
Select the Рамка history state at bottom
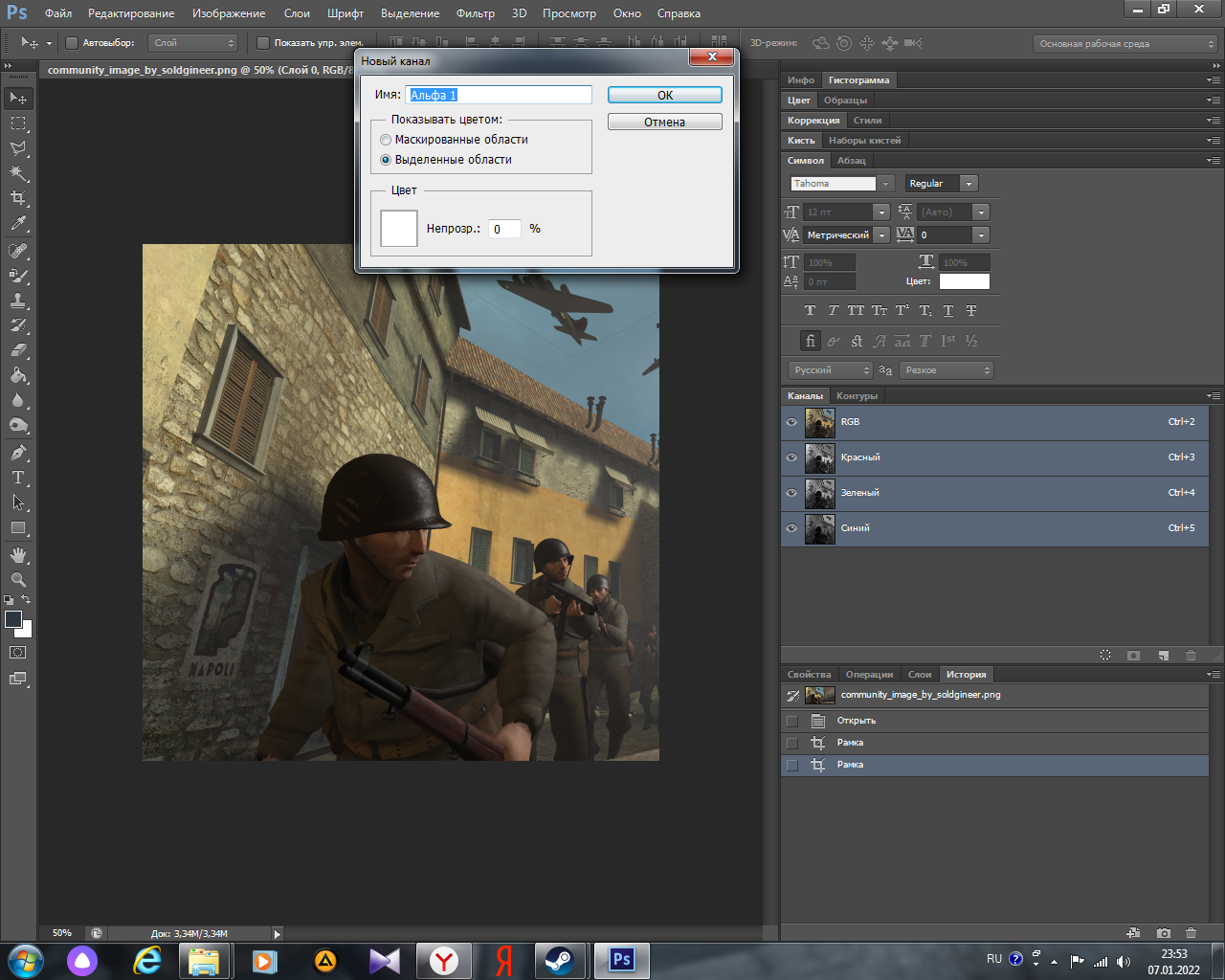point(995,765)
